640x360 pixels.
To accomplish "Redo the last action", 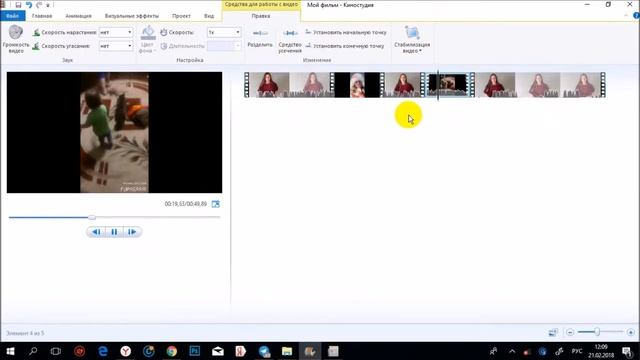I will pyautogui.click(x=39, y=5).
